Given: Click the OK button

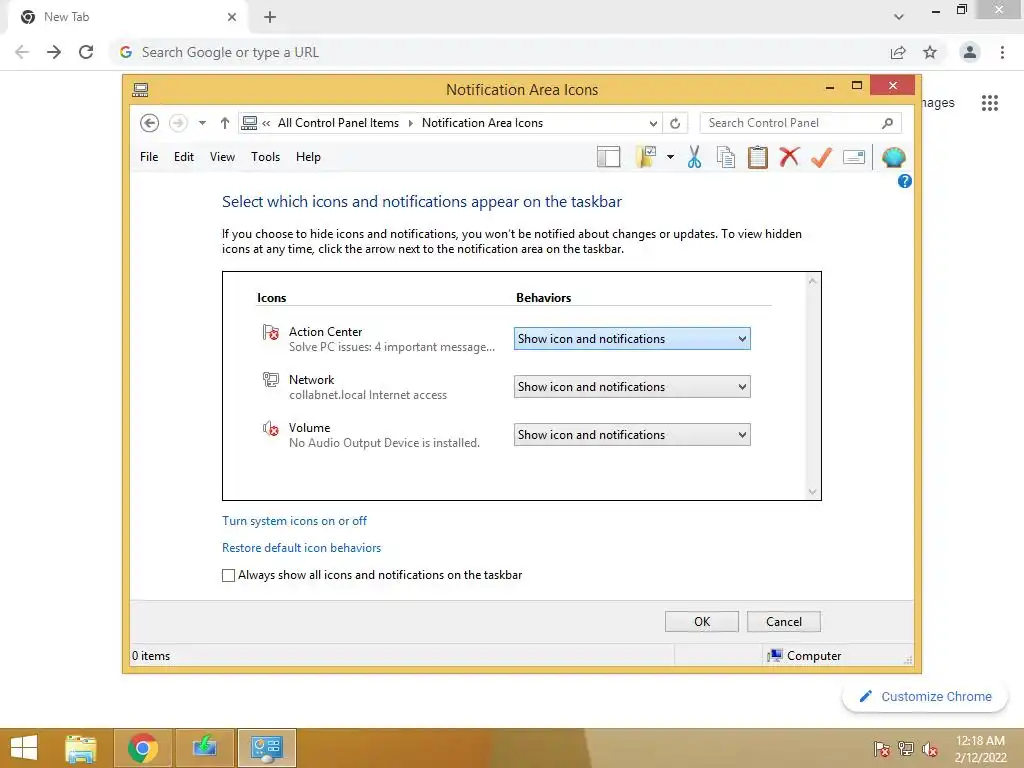Looking at the screenshot, I should coord(701,622).
